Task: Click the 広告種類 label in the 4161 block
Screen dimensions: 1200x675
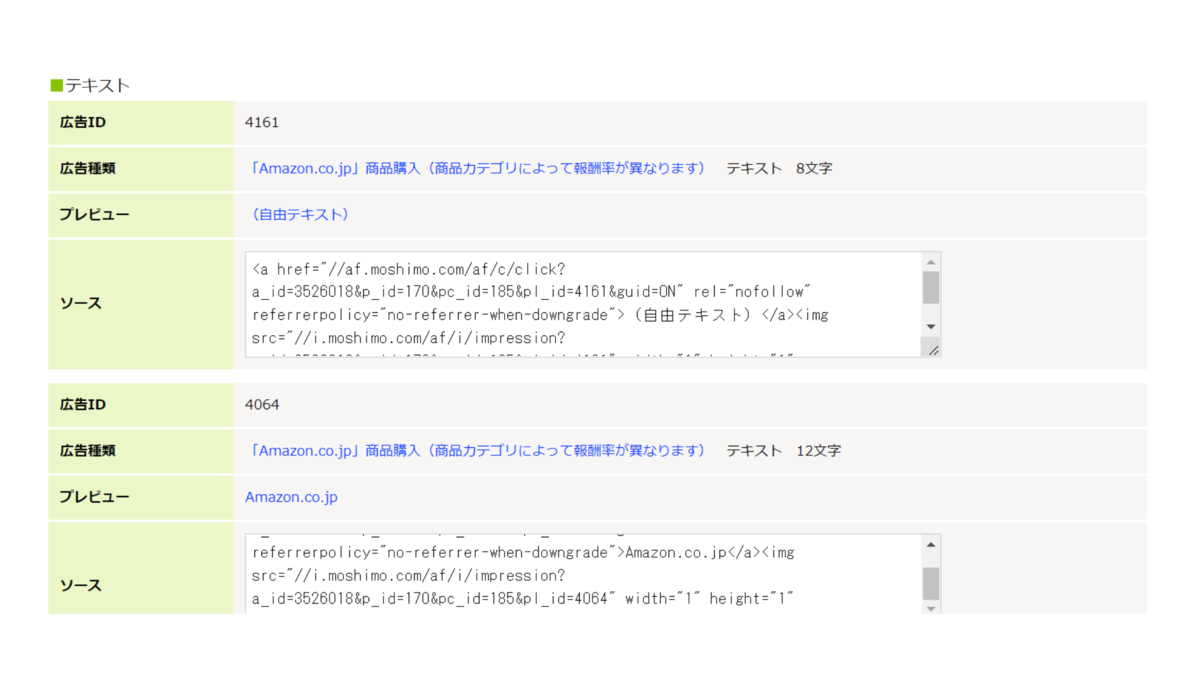Action: (87, 168)
